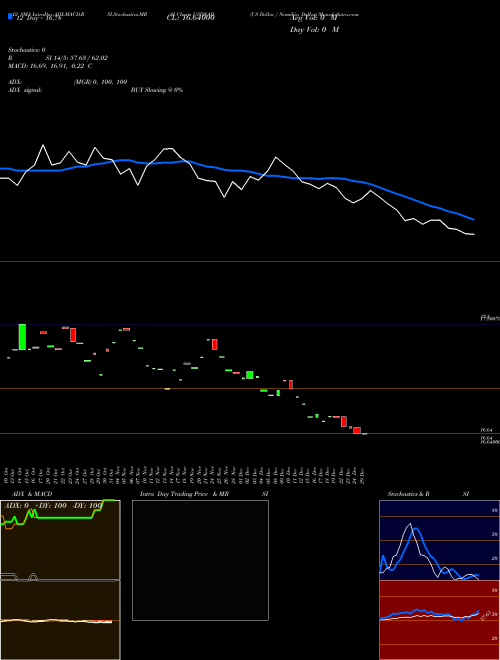Select the 'MACD: 16.69, 16.91, -0.22' line
Viewport: 500px width, 660px height.
(x=47, y=66)
